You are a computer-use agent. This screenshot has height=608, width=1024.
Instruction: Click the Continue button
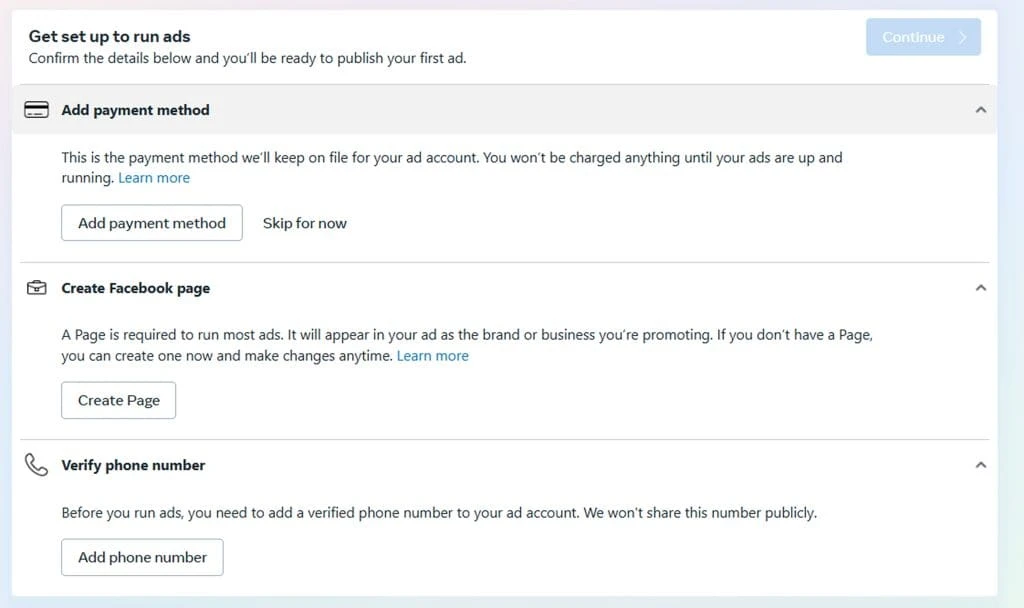pos(923,37)
